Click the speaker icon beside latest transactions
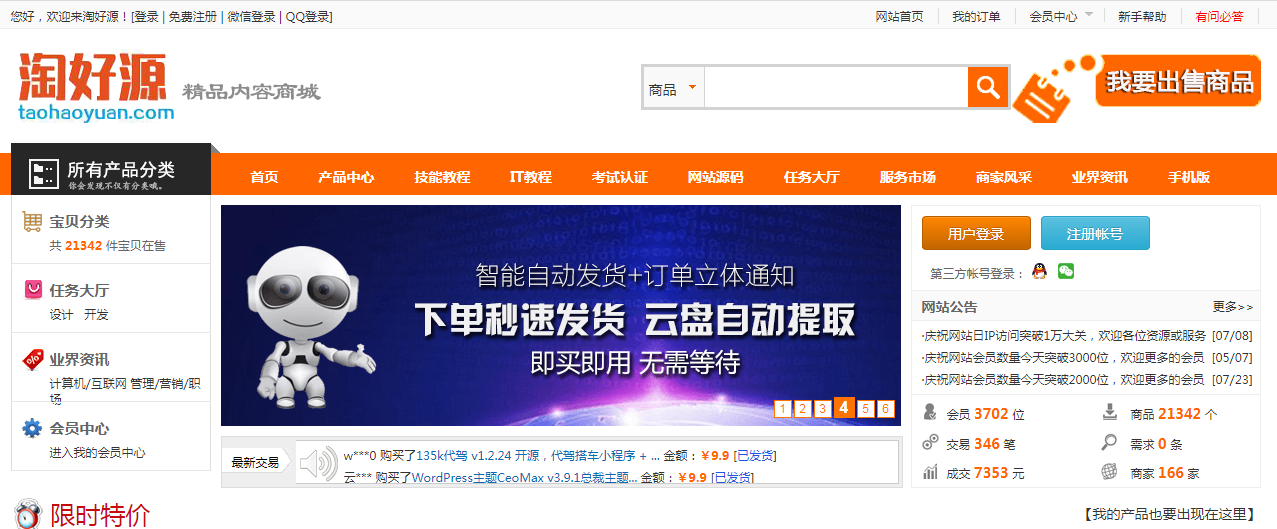This screenshot has width=1277, height=529. click(319, 463)
